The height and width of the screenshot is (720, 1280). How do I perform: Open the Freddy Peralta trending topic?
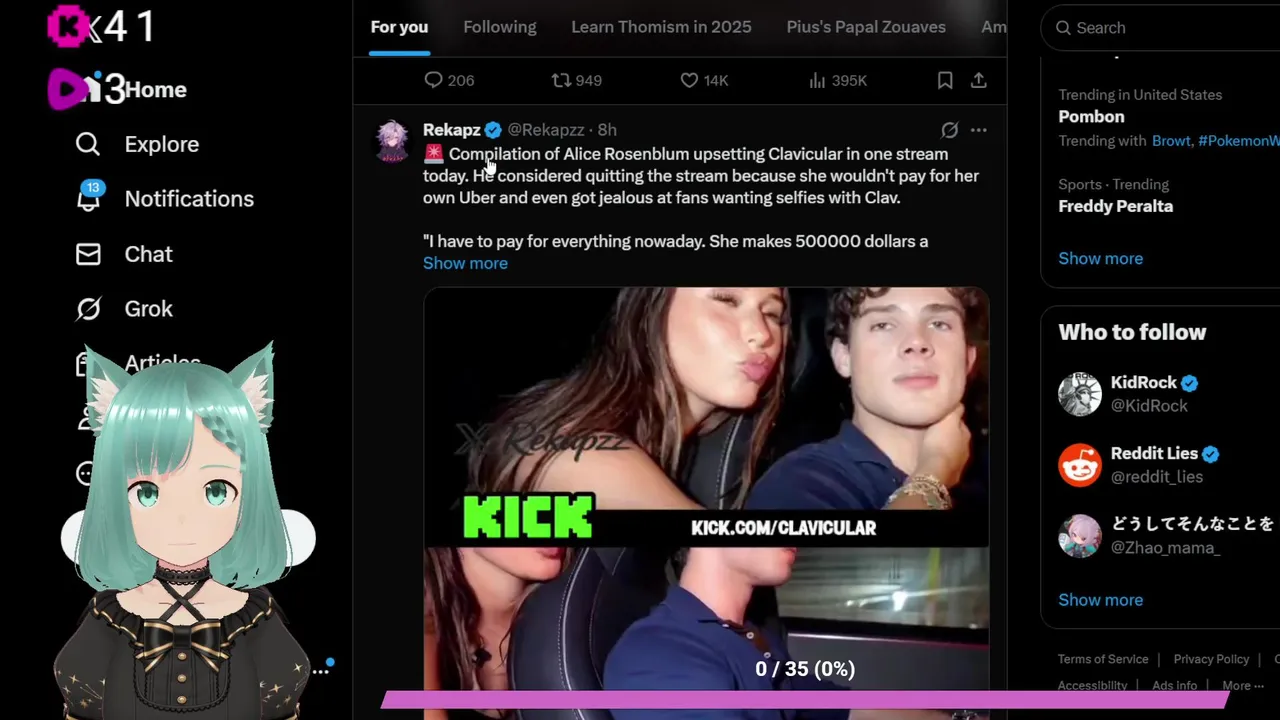click(1116, 206)
